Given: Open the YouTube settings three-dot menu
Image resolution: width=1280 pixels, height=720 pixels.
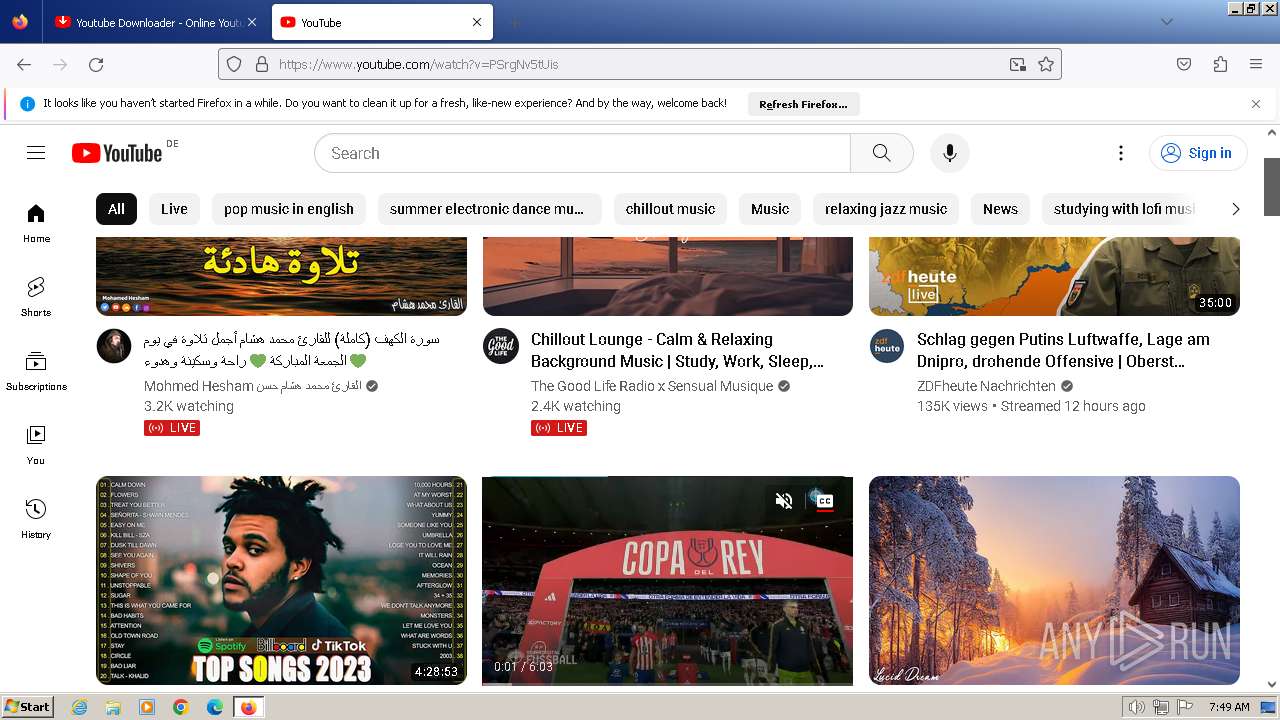Looking at the screenshot, I should [x=1121, y=153].
